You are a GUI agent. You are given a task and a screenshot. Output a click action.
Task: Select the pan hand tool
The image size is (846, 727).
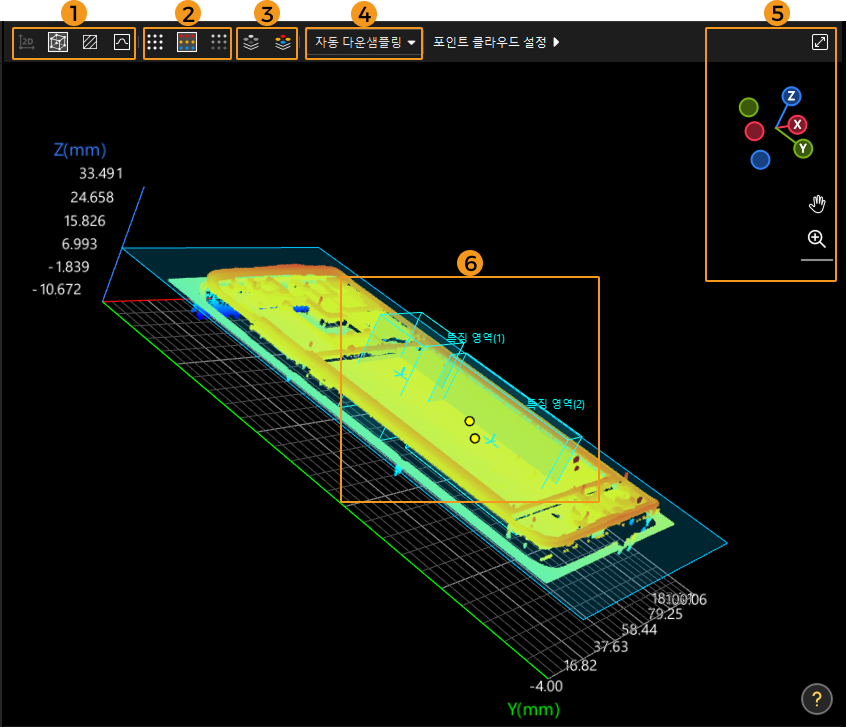pyautogui.click(x=817, y=205)
